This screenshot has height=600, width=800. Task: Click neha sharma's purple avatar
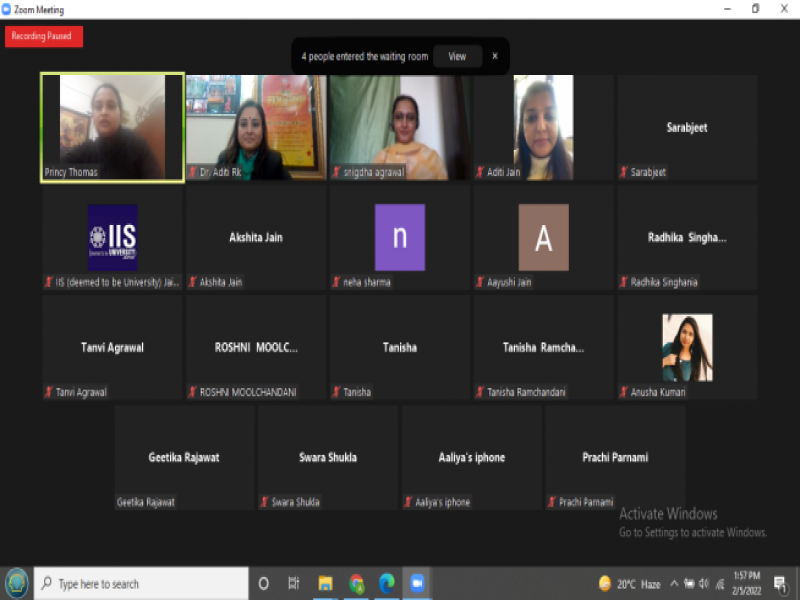click(x=400, y=238)
